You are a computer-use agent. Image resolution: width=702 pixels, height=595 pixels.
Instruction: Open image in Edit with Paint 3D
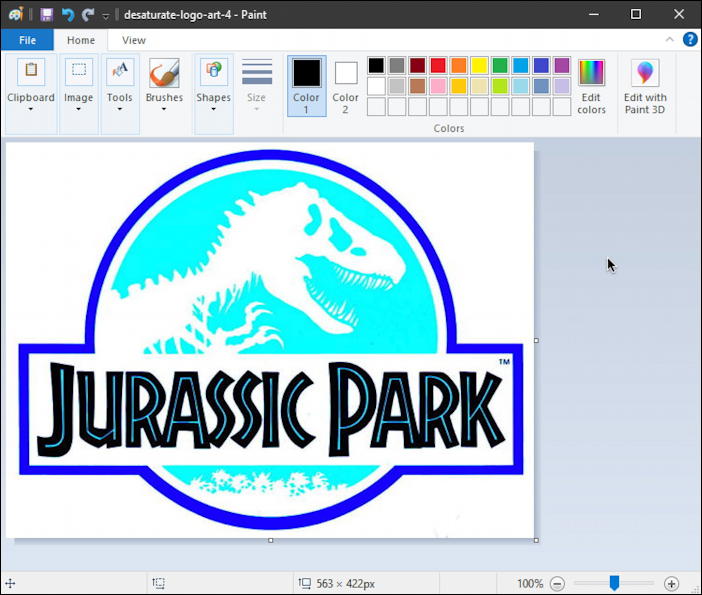tap(645, 86)
